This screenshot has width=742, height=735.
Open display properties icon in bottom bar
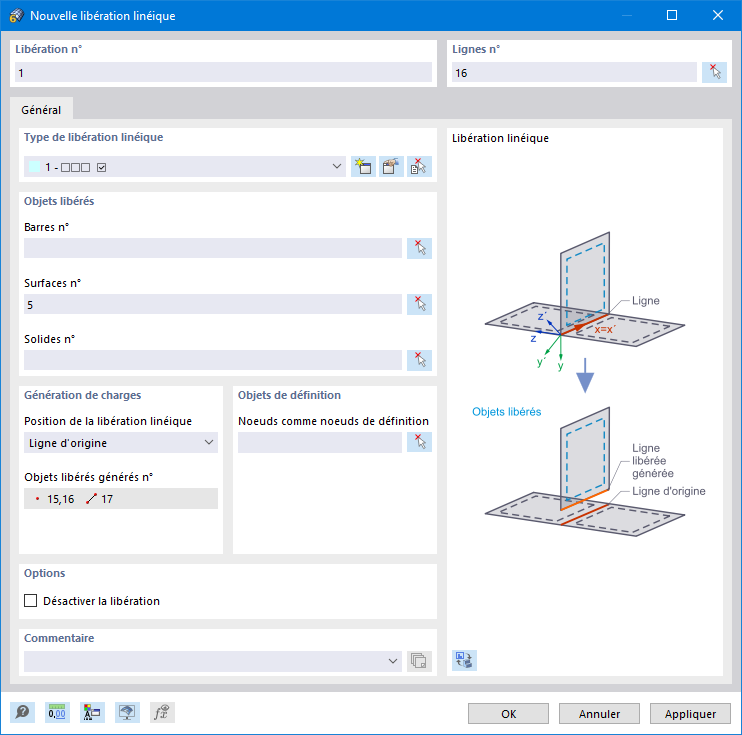pyautogui.click(x=92, y=712)
